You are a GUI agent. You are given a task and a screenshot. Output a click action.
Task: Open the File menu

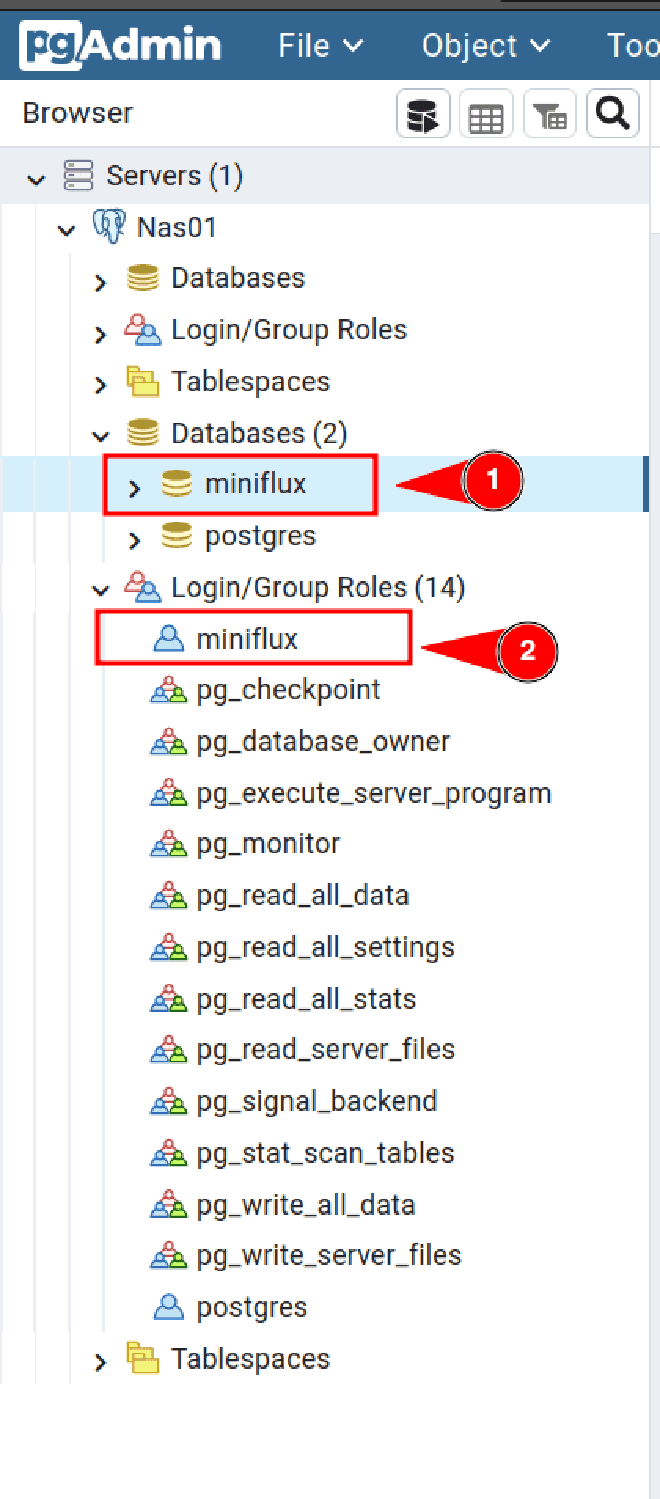point(320,46)
